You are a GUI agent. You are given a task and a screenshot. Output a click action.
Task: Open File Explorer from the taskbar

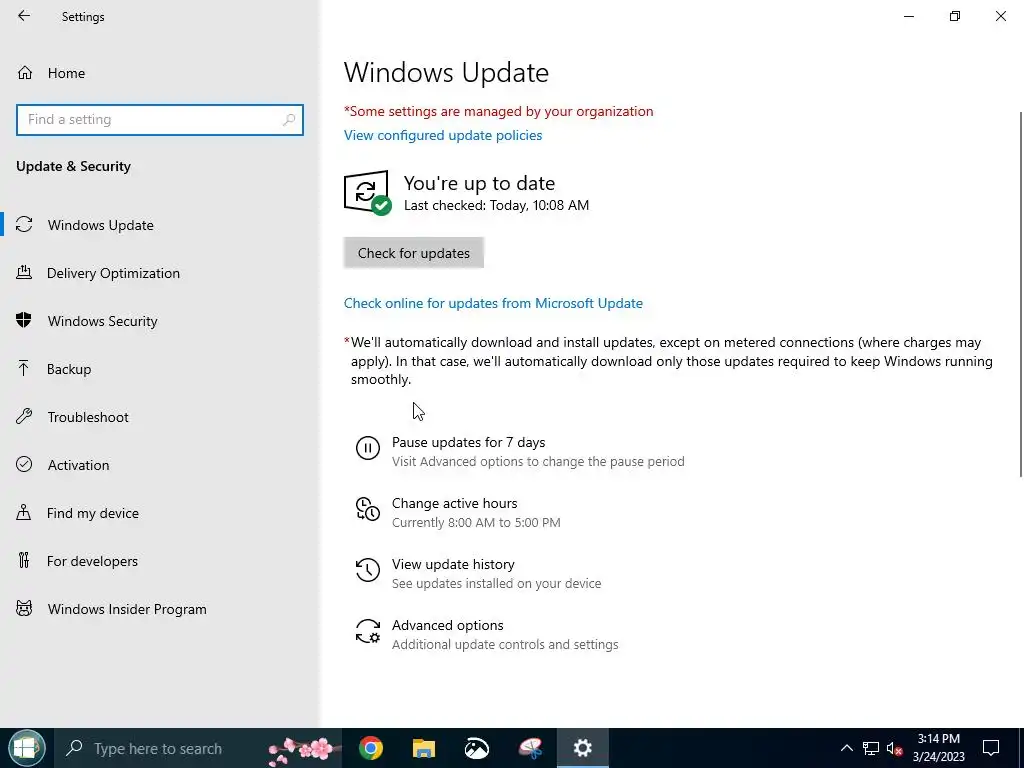(424, 748)
